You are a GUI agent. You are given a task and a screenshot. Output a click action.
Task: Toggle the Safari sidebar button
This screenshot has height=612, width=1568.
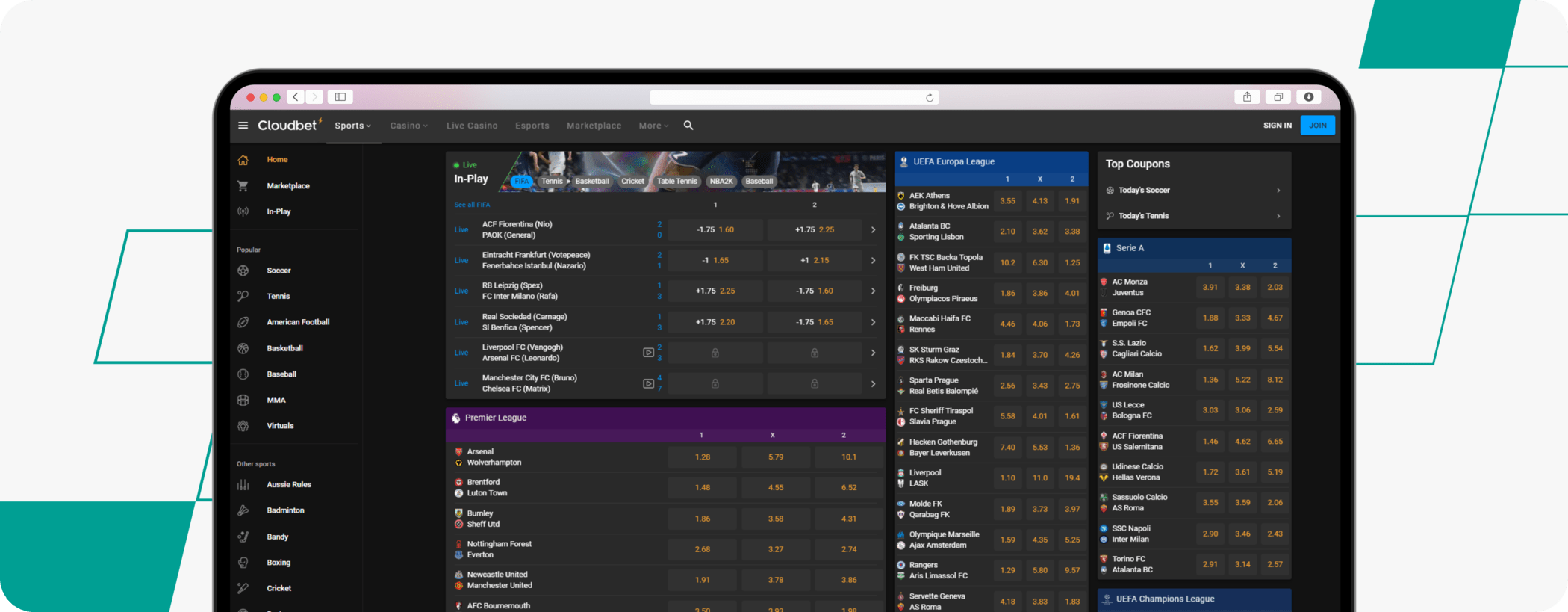pos(340,97)
